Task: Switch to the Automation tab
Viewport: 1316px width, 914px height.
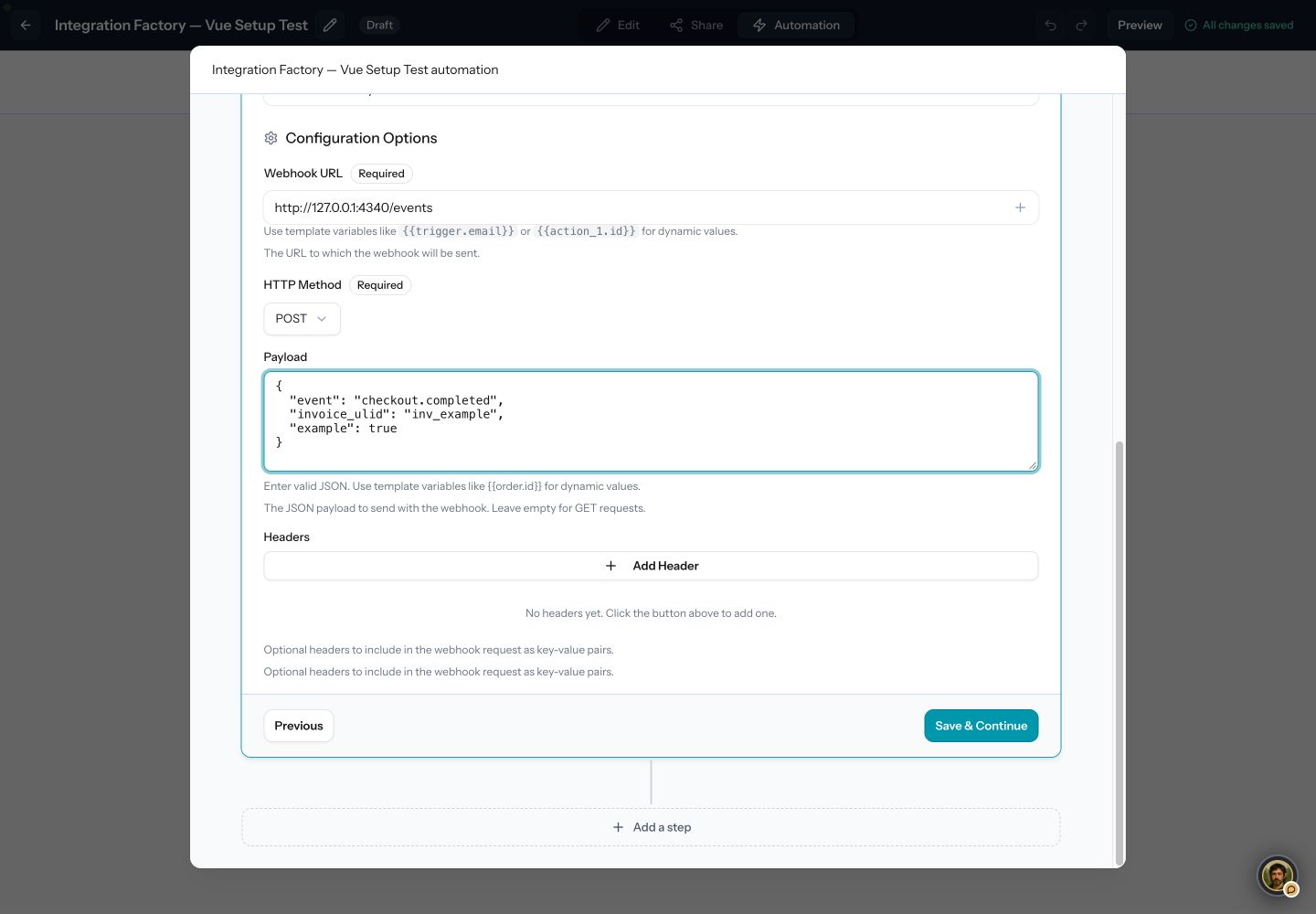Action: tap(796, 26)
